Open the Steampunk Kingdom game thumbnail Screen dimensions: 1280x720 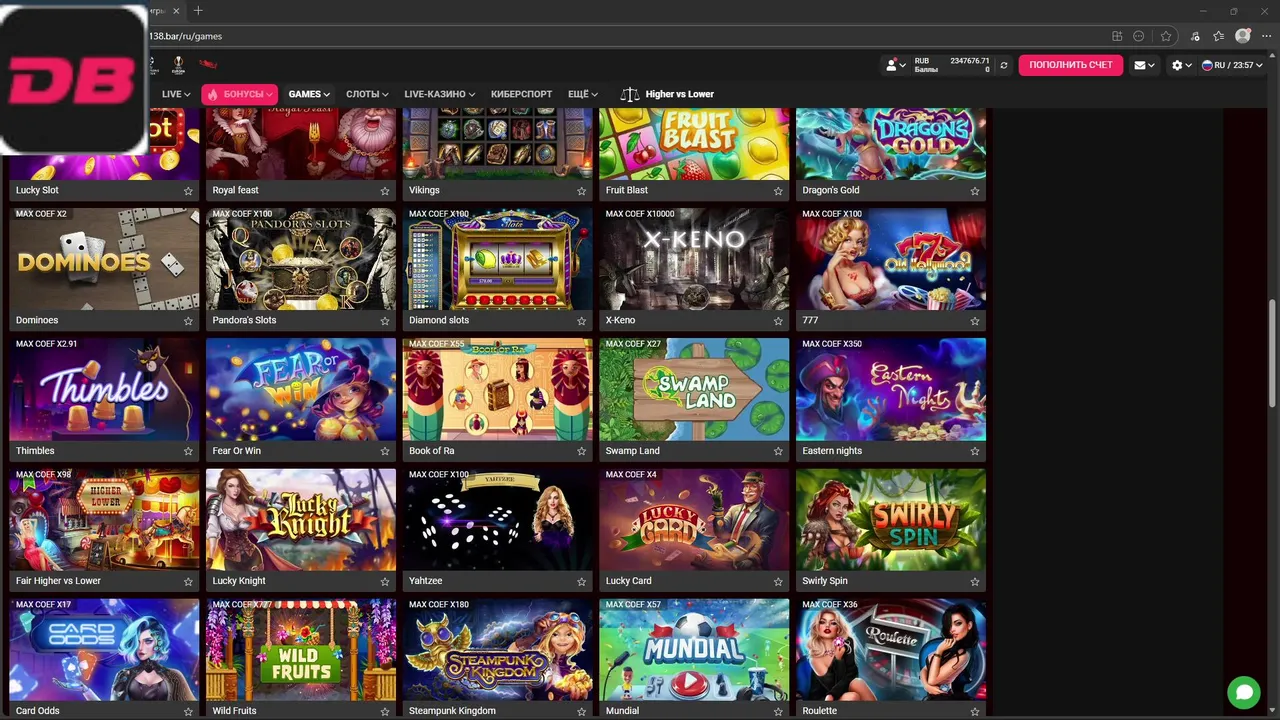498,650
